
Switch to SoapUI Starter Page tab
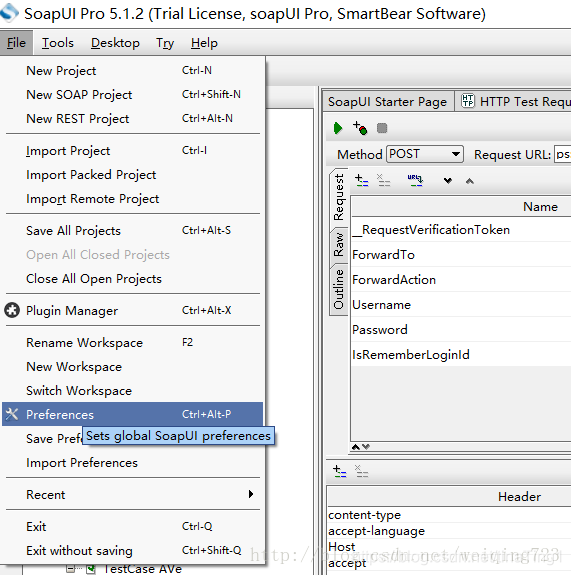pos(387,101)
